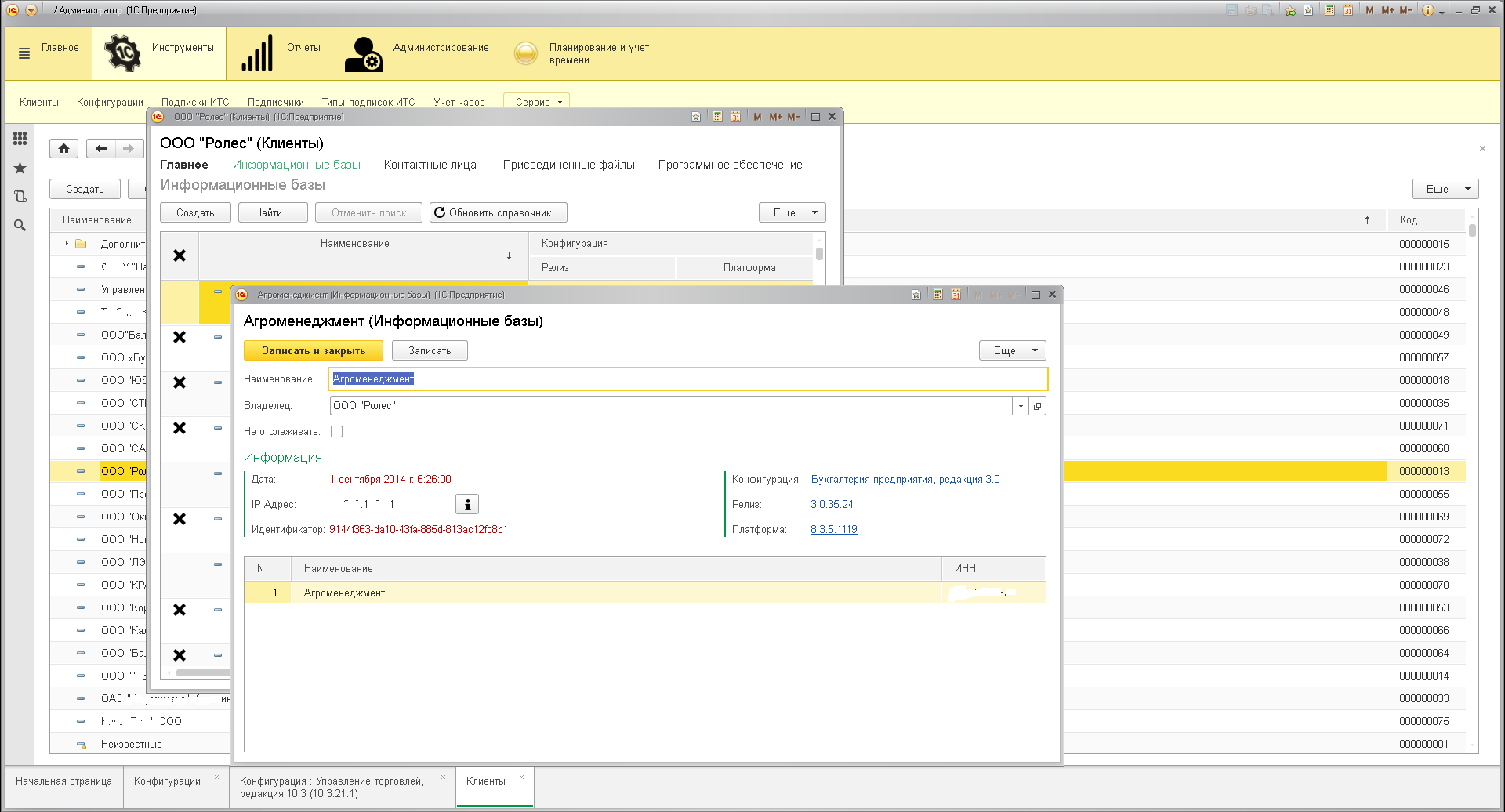Image resolution: width=1505 pixels, height=812 pixels.
Task: Open Еще menu in ООО Ролес window
Action: pyautogui.click(x=792, y=212)
